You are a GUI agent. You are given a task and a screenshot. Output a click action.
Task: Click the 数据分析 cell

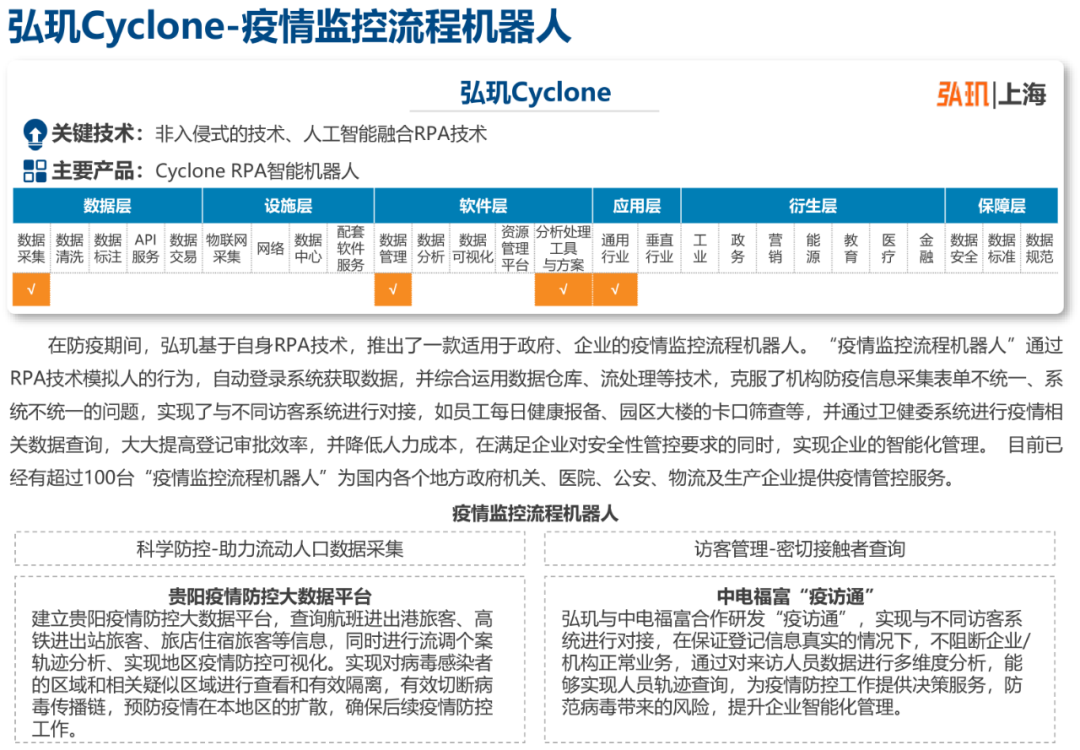point(430,249)
